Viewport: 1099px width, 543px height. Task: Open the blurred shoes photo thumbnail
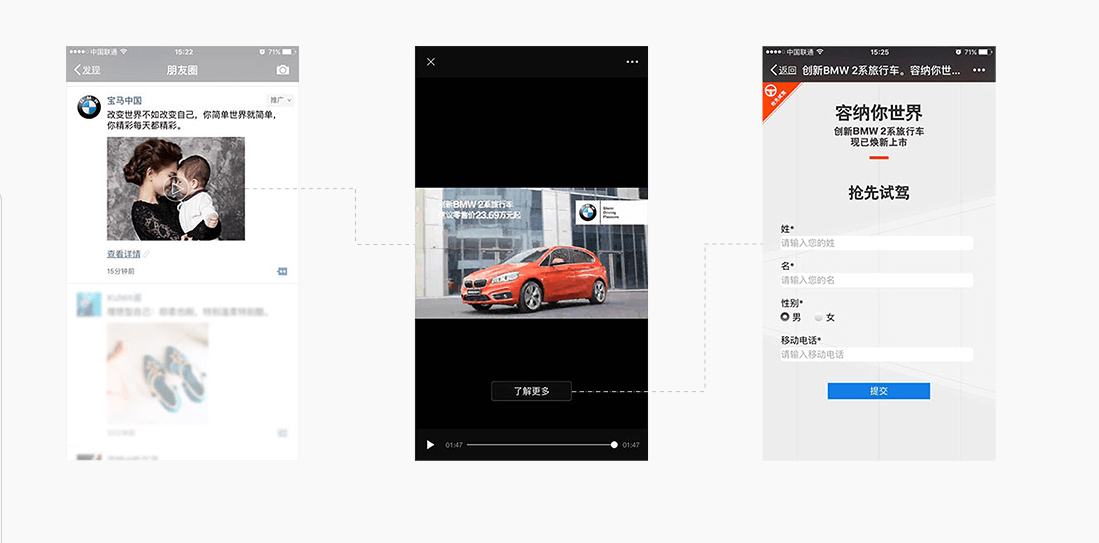click(158, 373)
